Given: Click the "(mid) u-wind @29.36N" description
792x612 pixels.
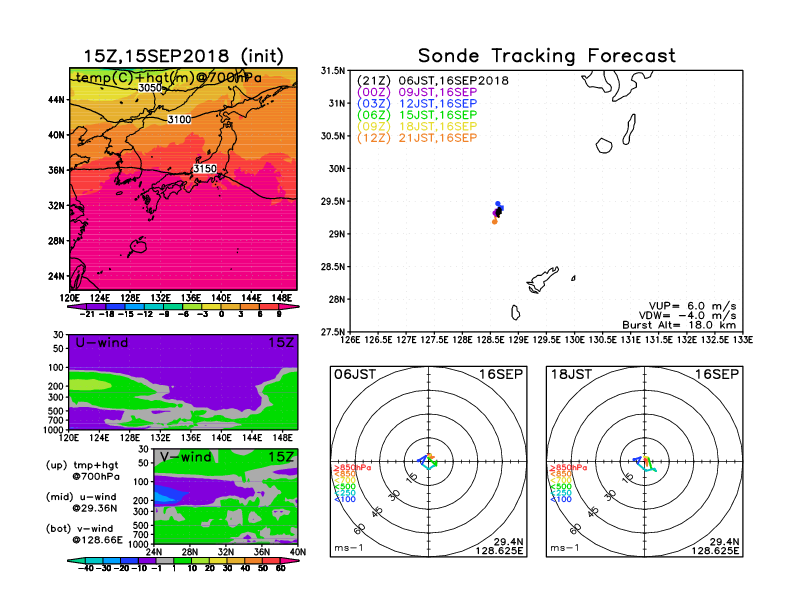Looking at the screenshot, I should [82, 502].
